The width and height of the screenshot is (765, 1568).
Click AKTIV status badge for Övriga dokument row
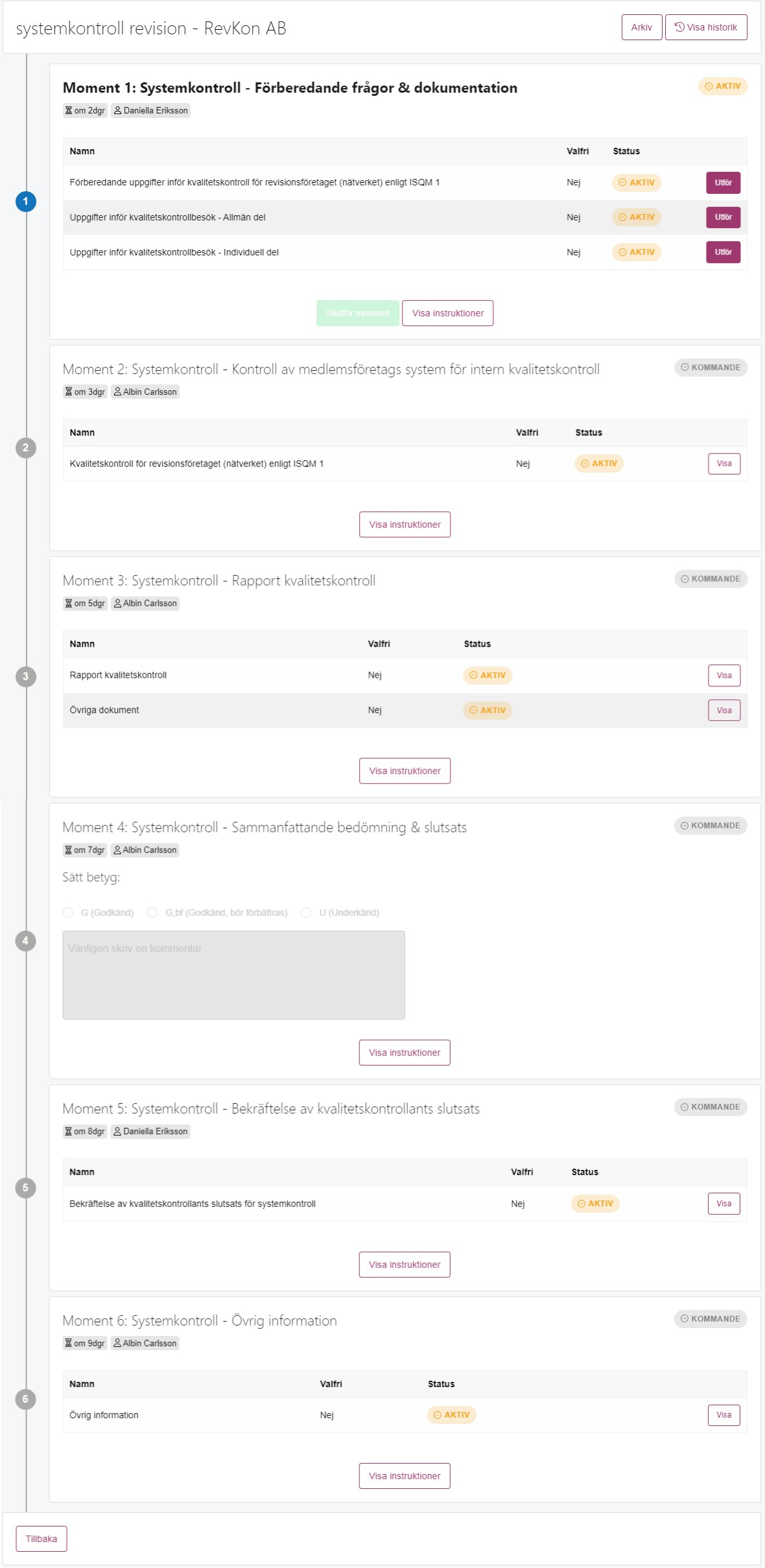[488, 710]
